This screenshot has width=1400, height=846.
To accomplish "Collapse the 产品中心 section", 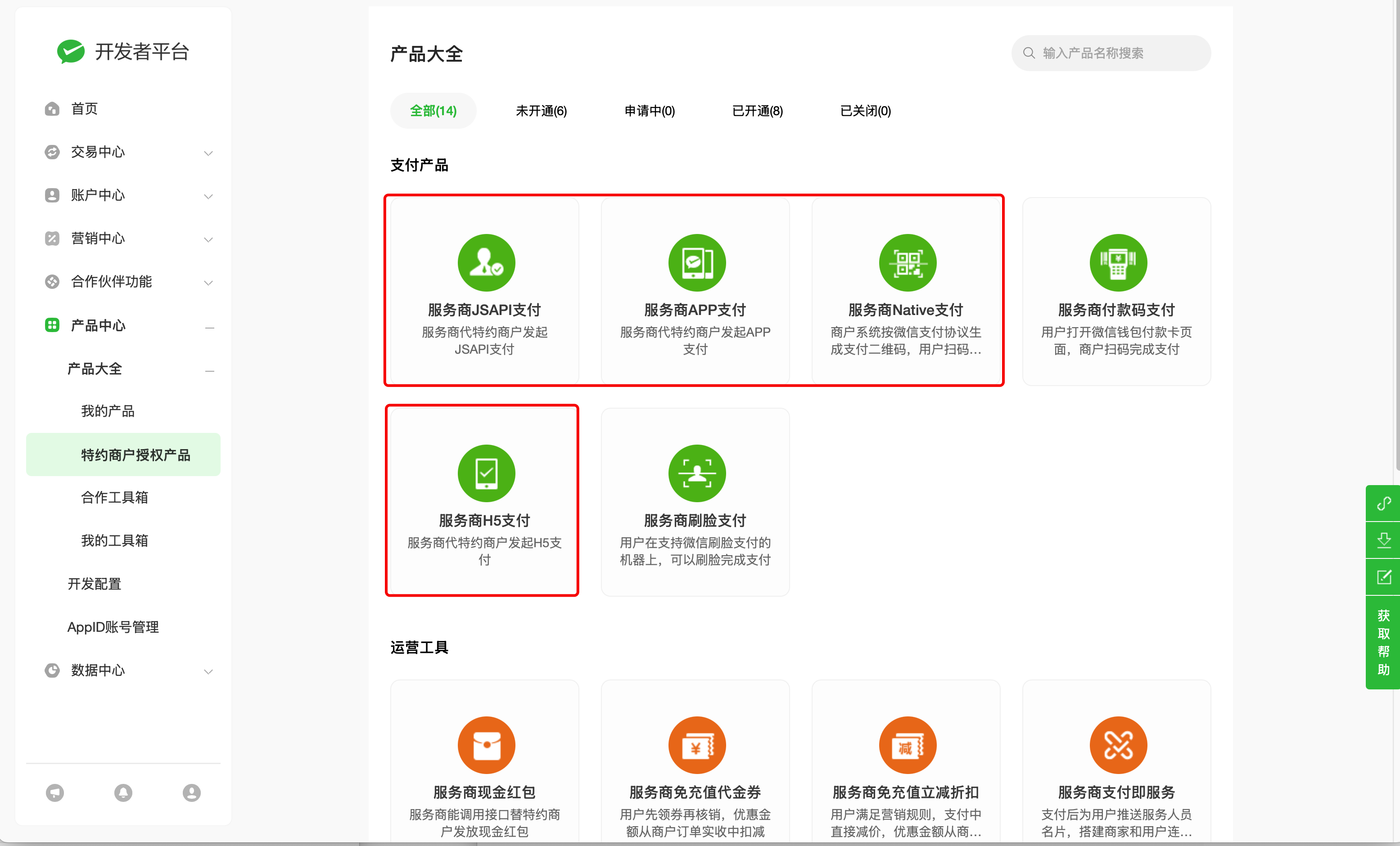I will tap(210, 327).
